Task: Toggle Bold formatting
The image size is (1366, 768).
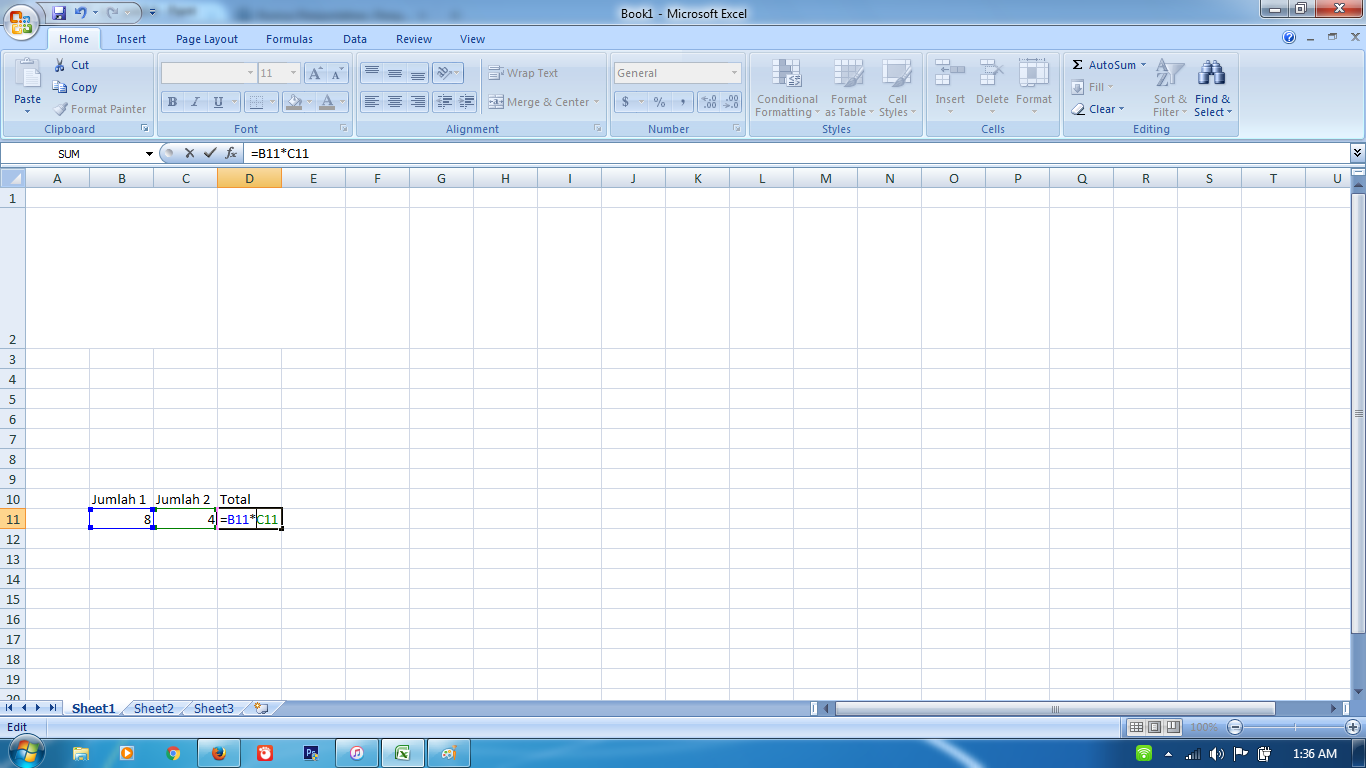Action: point(172,102)
